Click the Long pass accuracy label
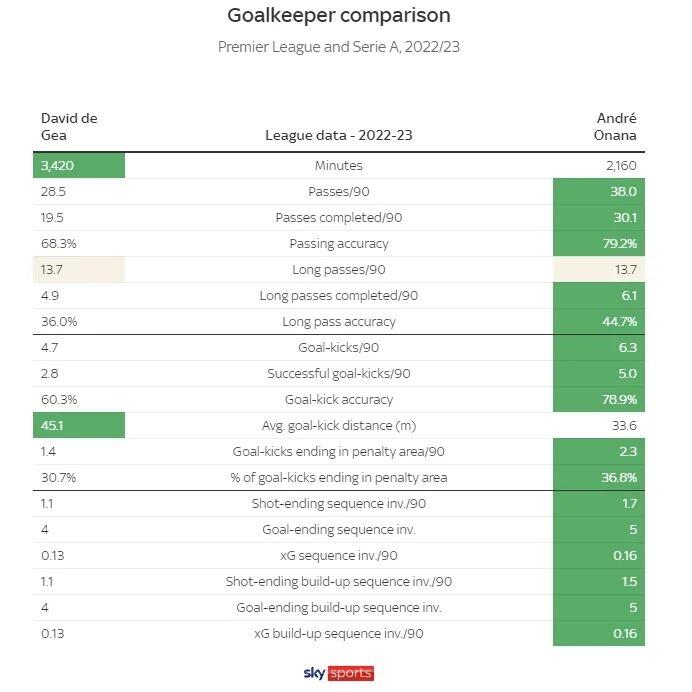This screenshot has height=692, width=692. click(x=339, y=322)
